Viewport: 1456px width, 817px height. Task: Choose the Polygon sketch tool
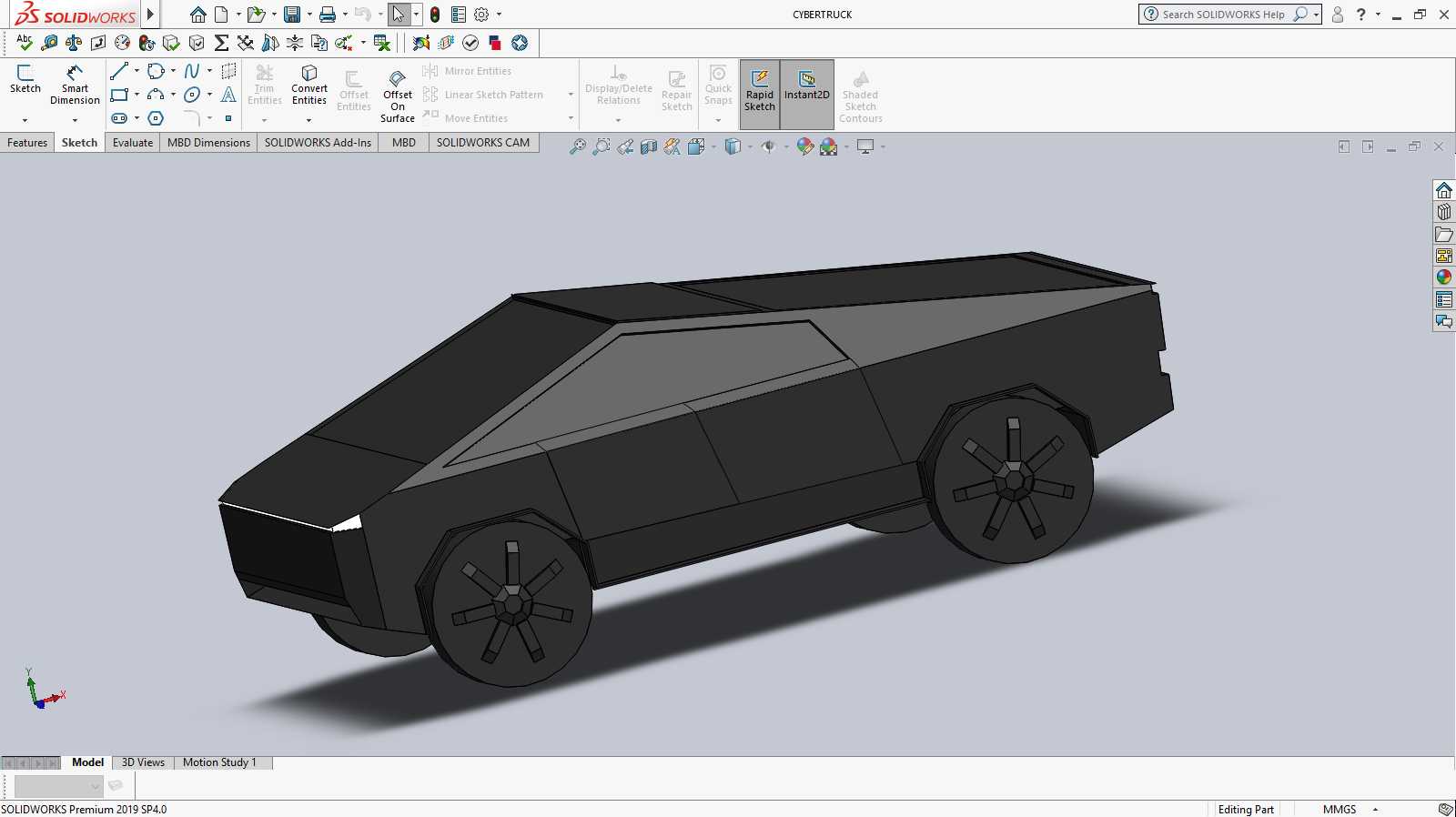click(x=156, y=118)
